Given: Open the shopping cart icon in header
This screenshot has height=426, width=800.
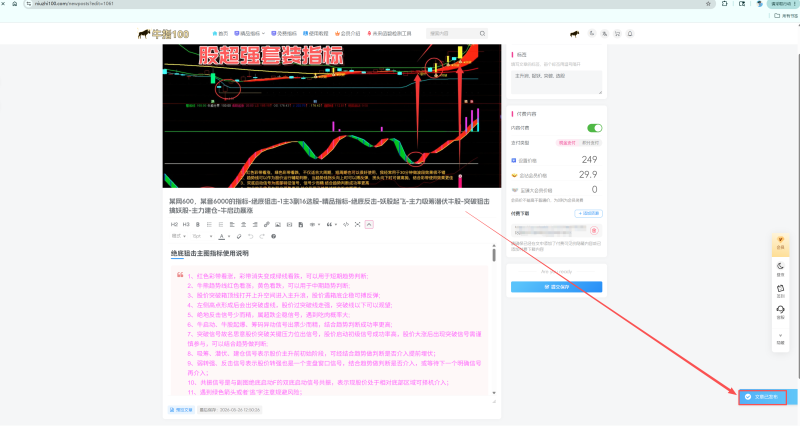Looking at the screenshot, I should tap(617, 34).
